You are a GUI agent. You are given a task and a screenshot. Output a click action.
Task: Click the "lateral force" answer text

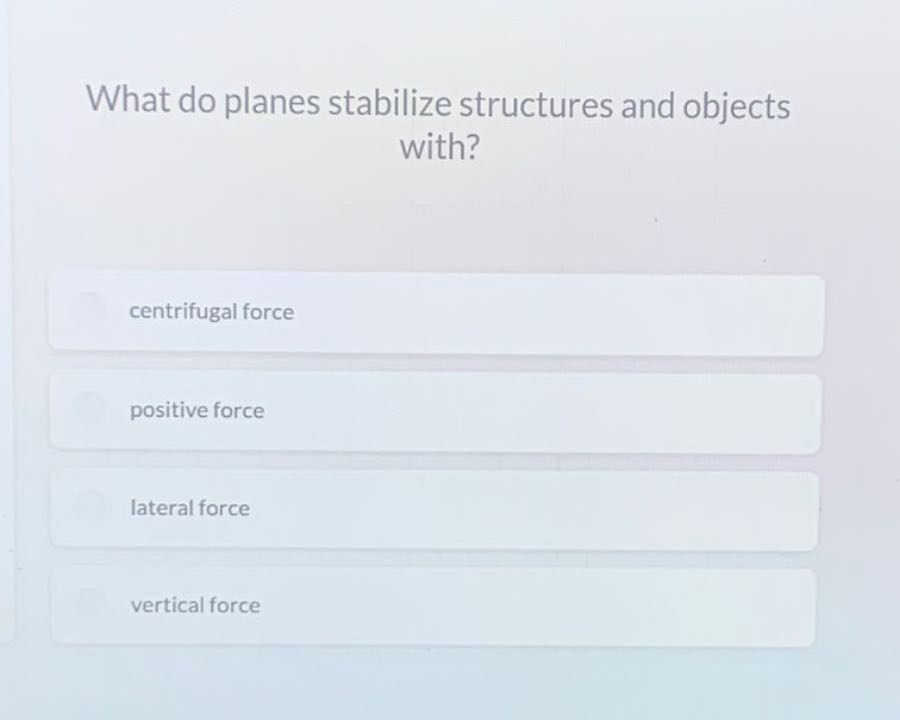[x=189, y=508]
